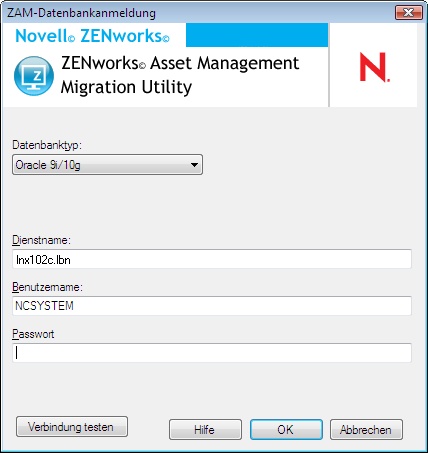Click the blue ZENworks monitor icon
The height and width of the screenshot is (453, 428).
(x=34, y=76)
